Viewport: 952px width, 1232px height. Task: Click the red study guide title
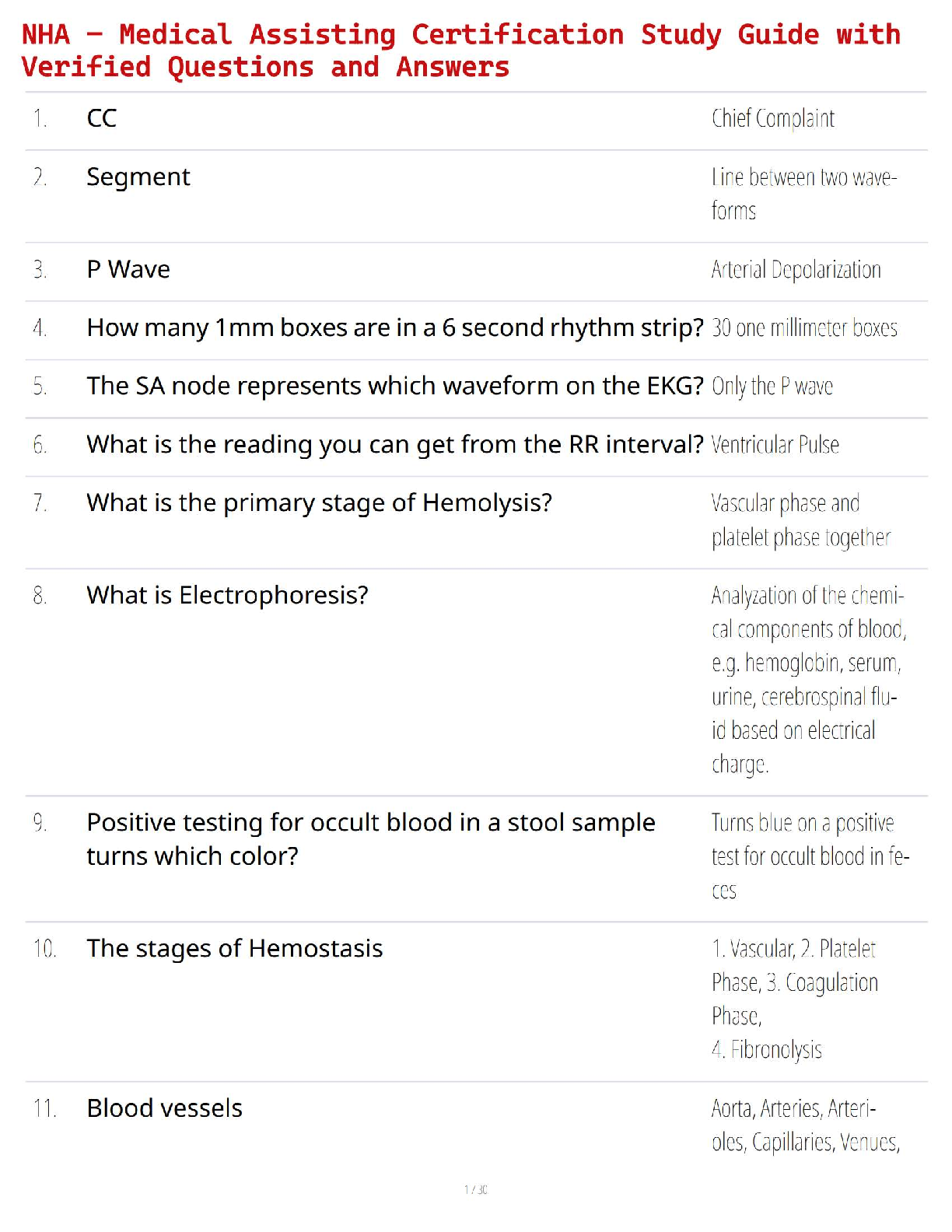[x=460, y=51]
